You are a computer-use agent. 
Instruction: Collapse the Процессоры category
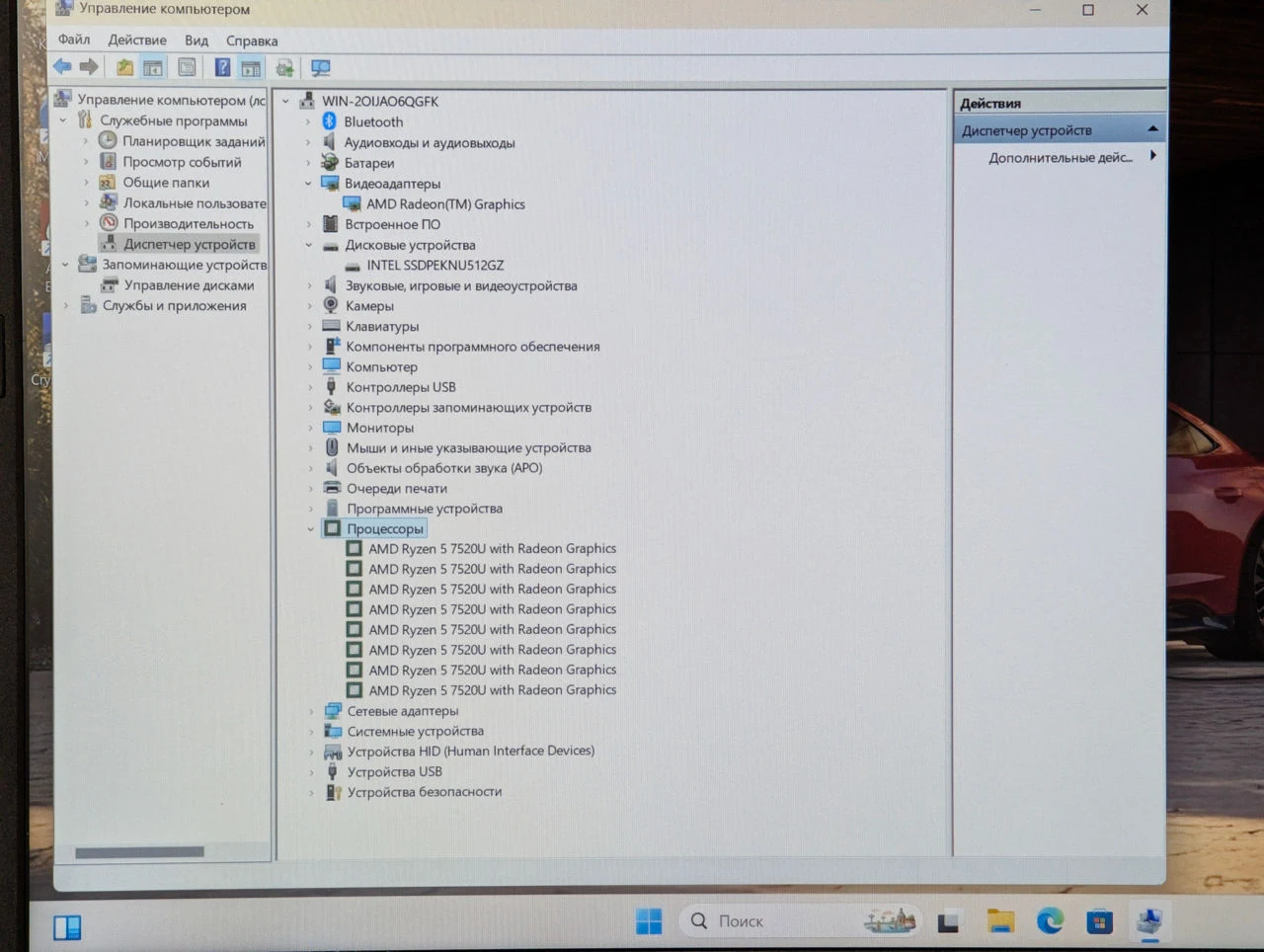click(310, 529)
